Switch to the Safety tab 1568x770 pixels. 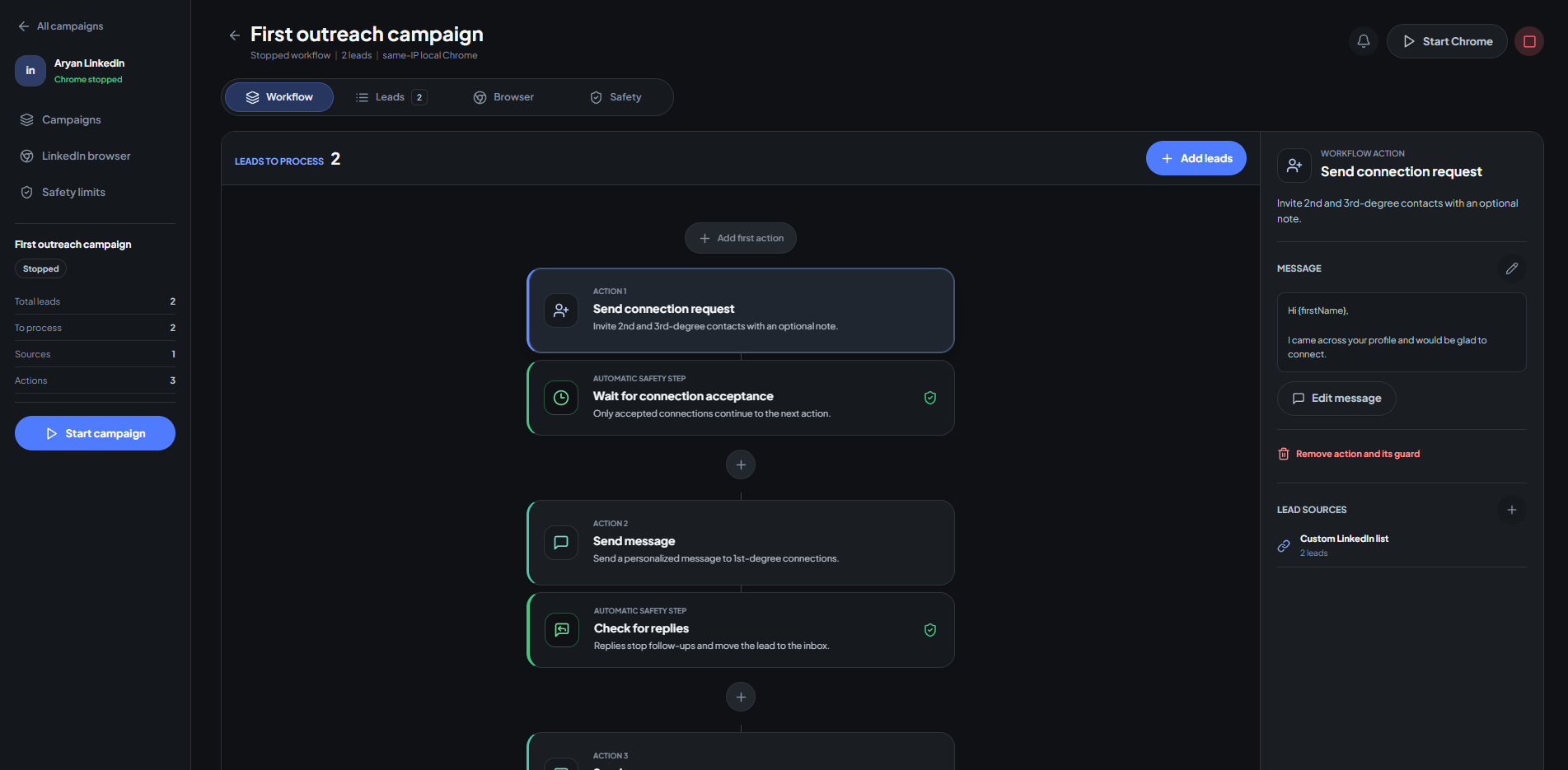615,97
